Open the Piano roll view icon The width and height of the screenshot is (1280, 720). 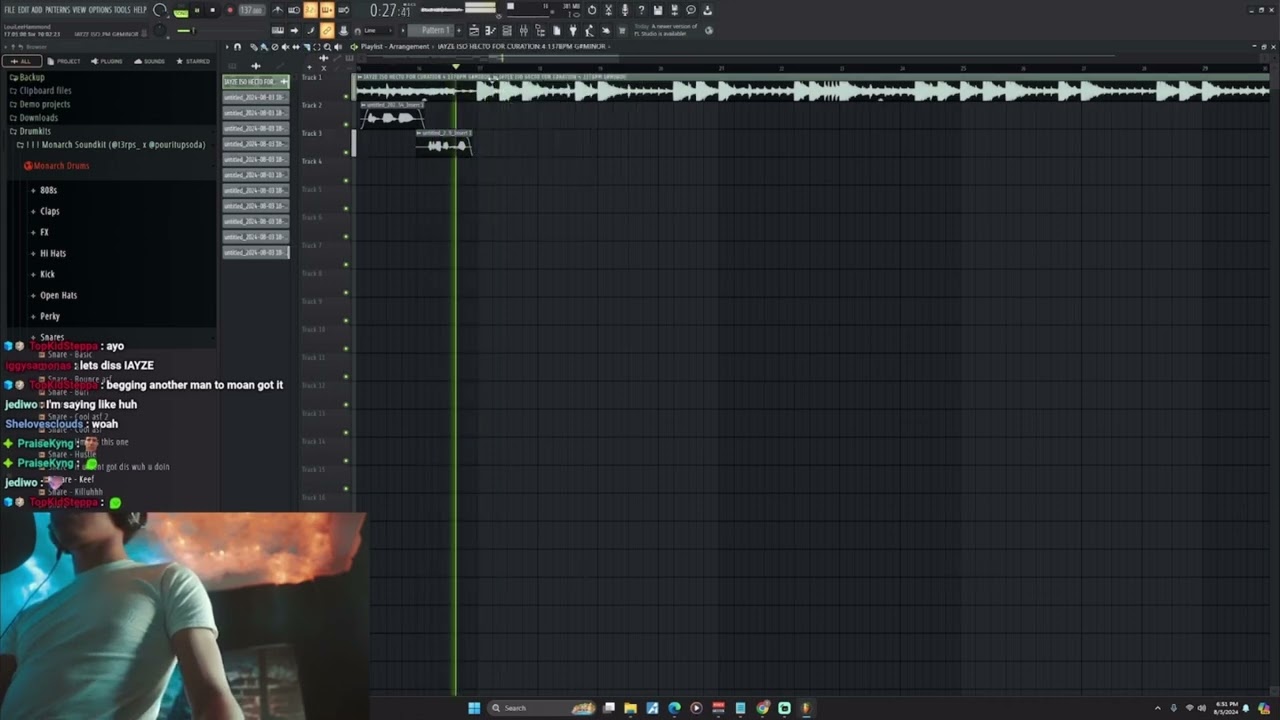pos(490,31)
